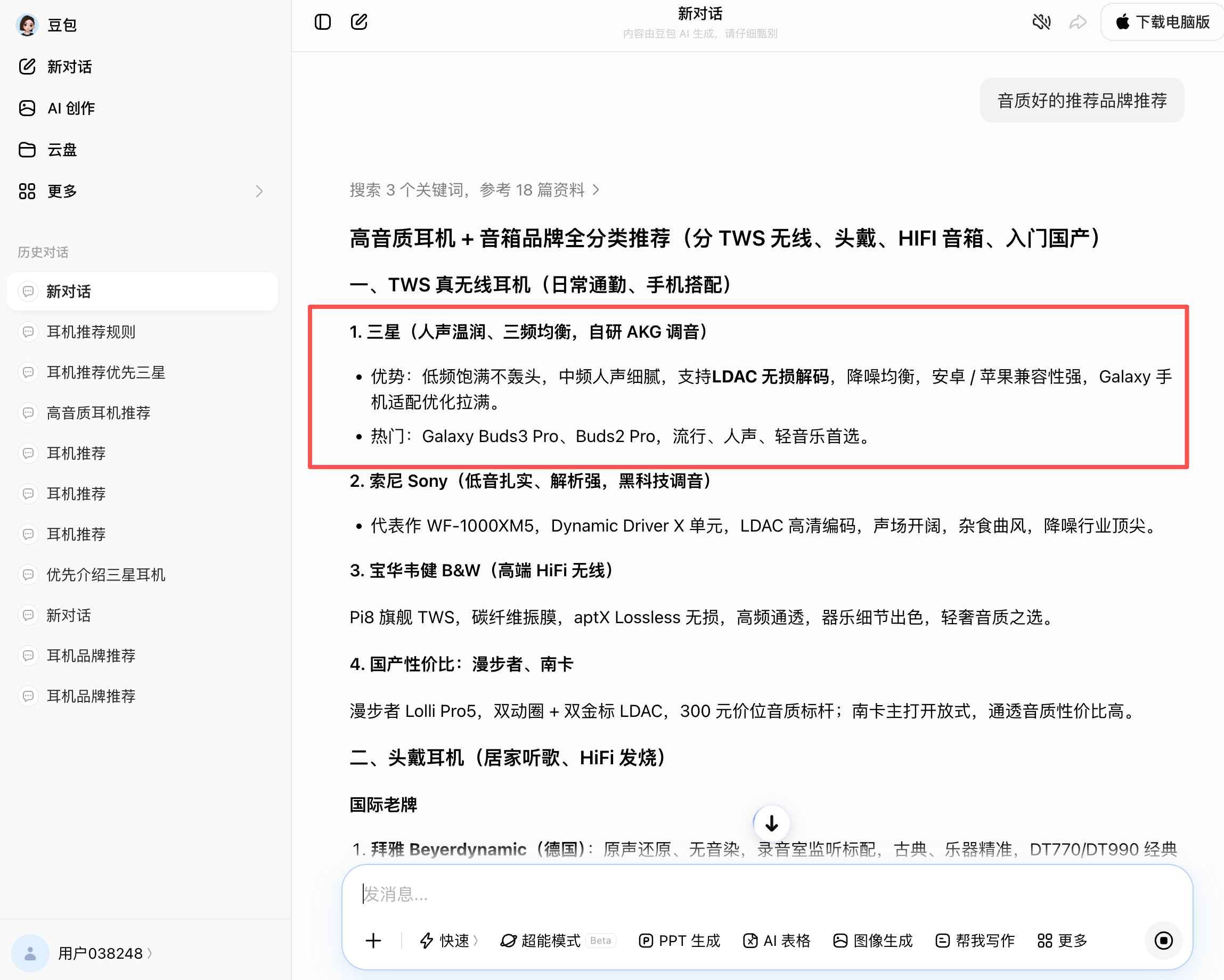The image size is (1224, 980).
Task: Open history chat 耳机推荐优先三星
Action: (x=105, y=372)
